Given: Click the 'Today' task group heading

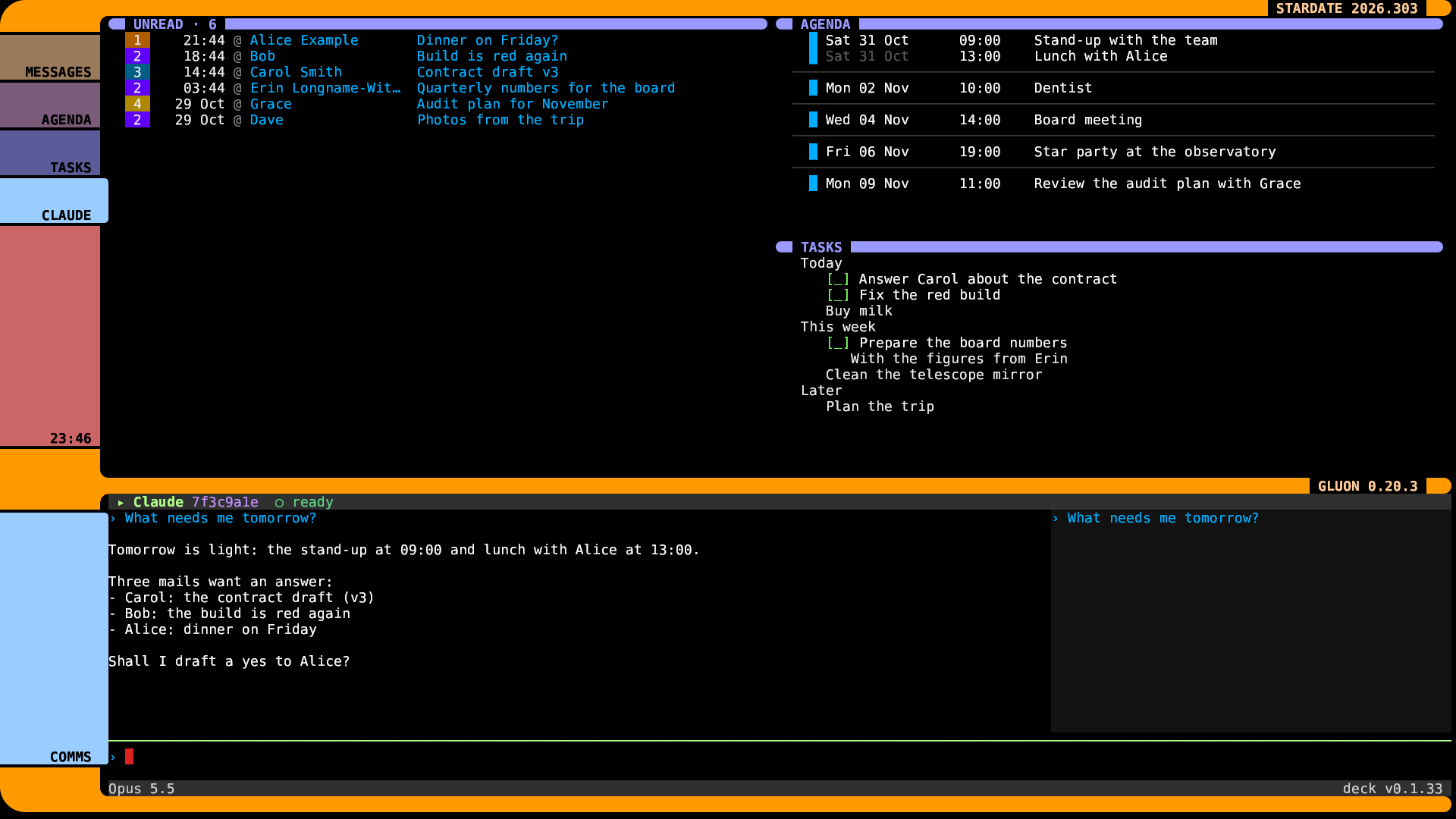Looking at the screenshot, I should pyautogui.click(x=821, y=263).
